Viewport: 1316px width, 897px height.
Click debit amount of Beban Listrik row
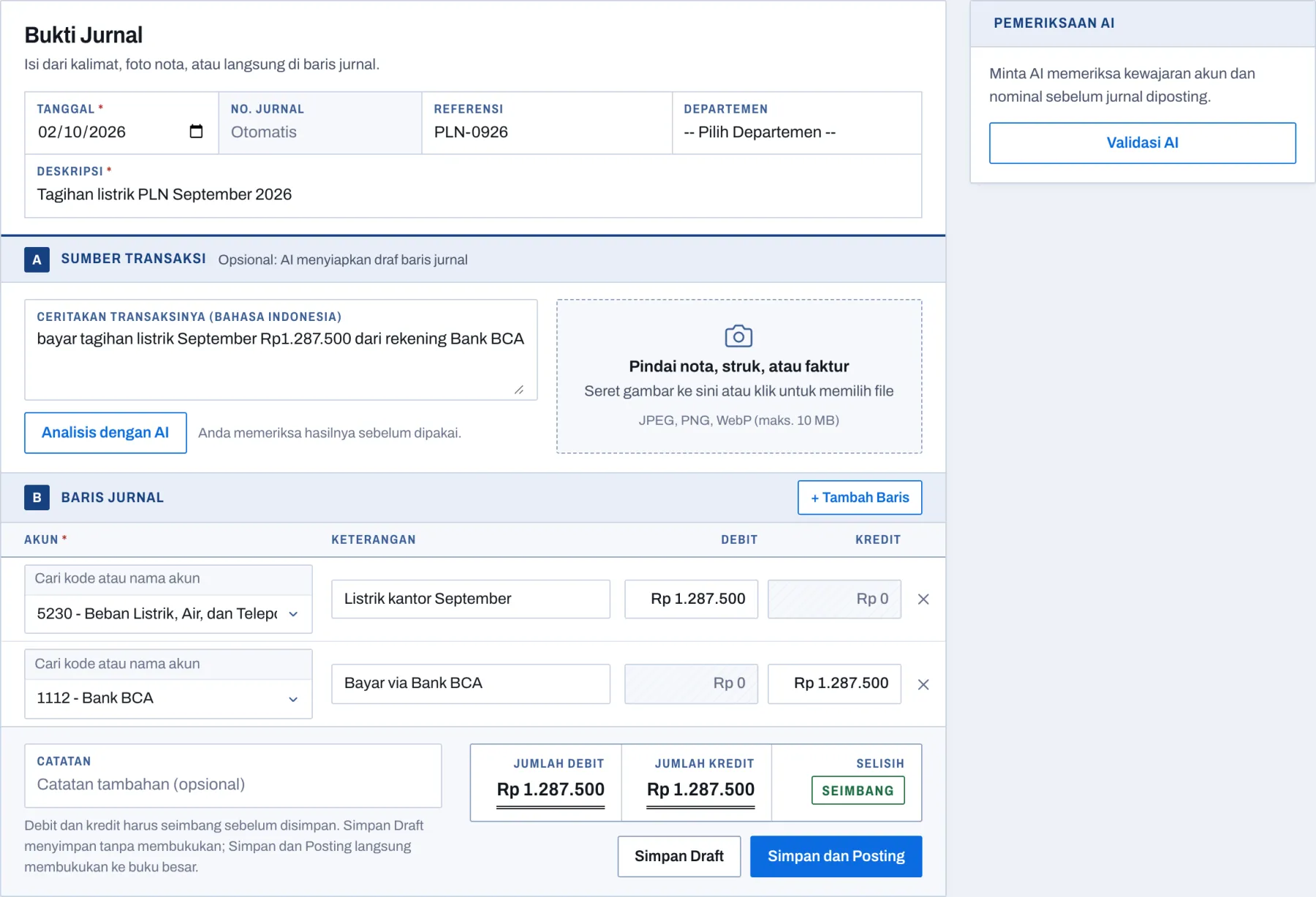click(x=692, y=599)
